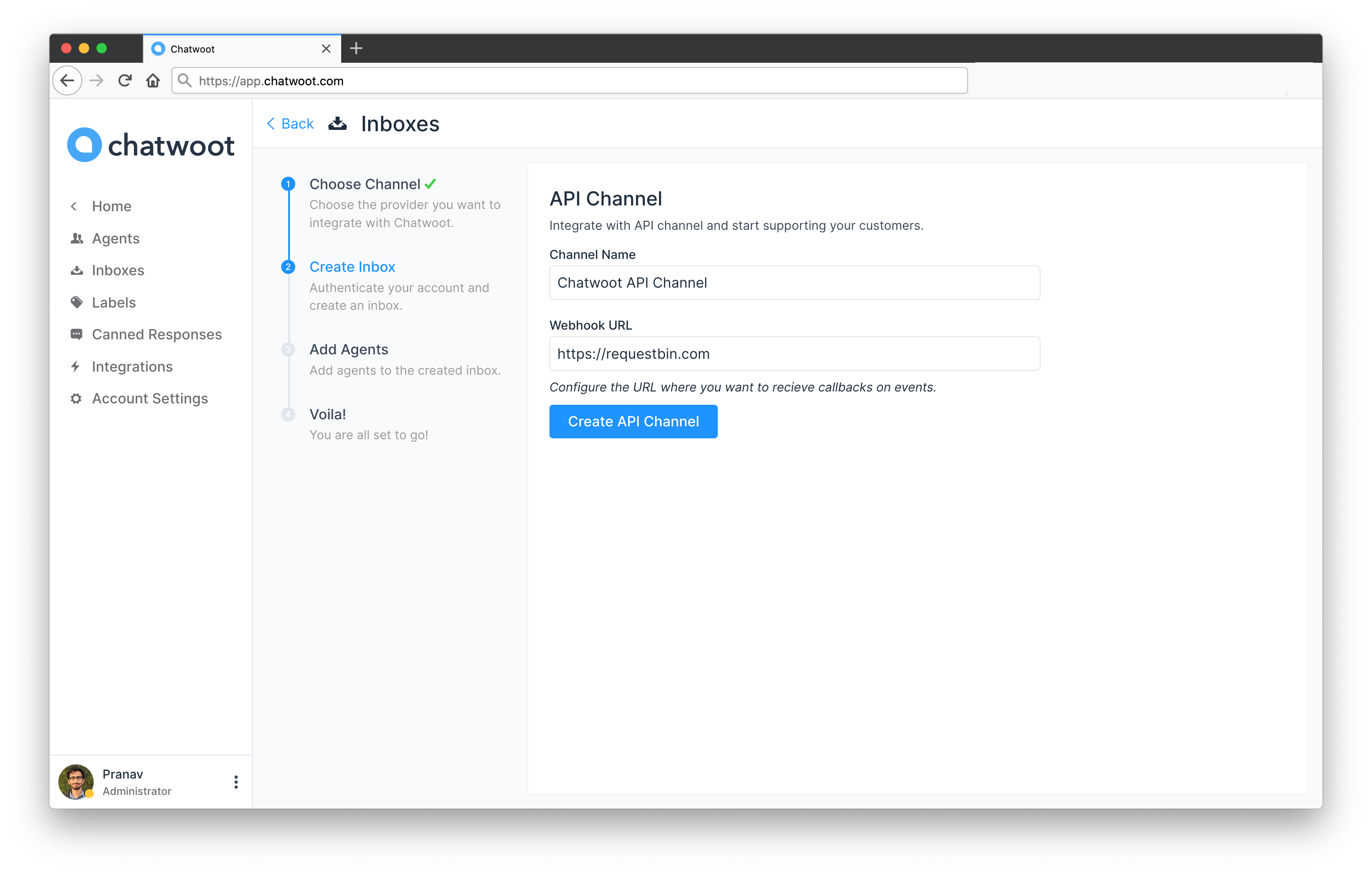The width and height of the screenshot is (1372, 874).
Task: Select the Chatwoot browser tab
Action: click(242, 49)
